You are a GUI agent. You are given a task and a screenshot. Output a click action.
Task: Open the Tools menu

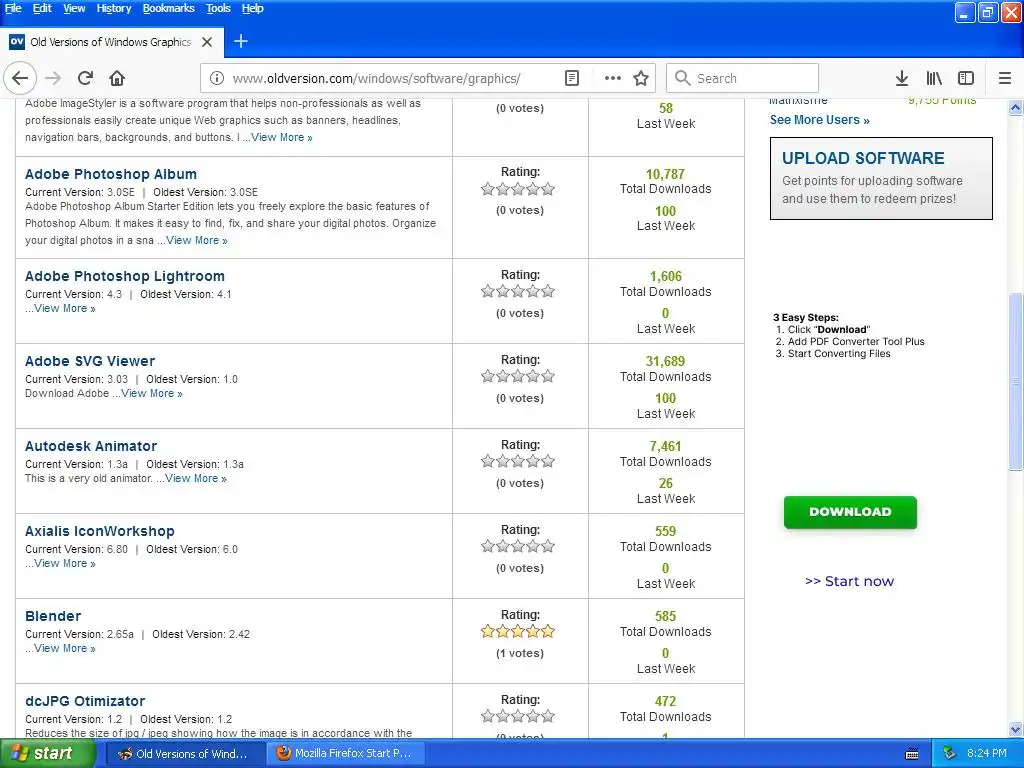point(218,8)
